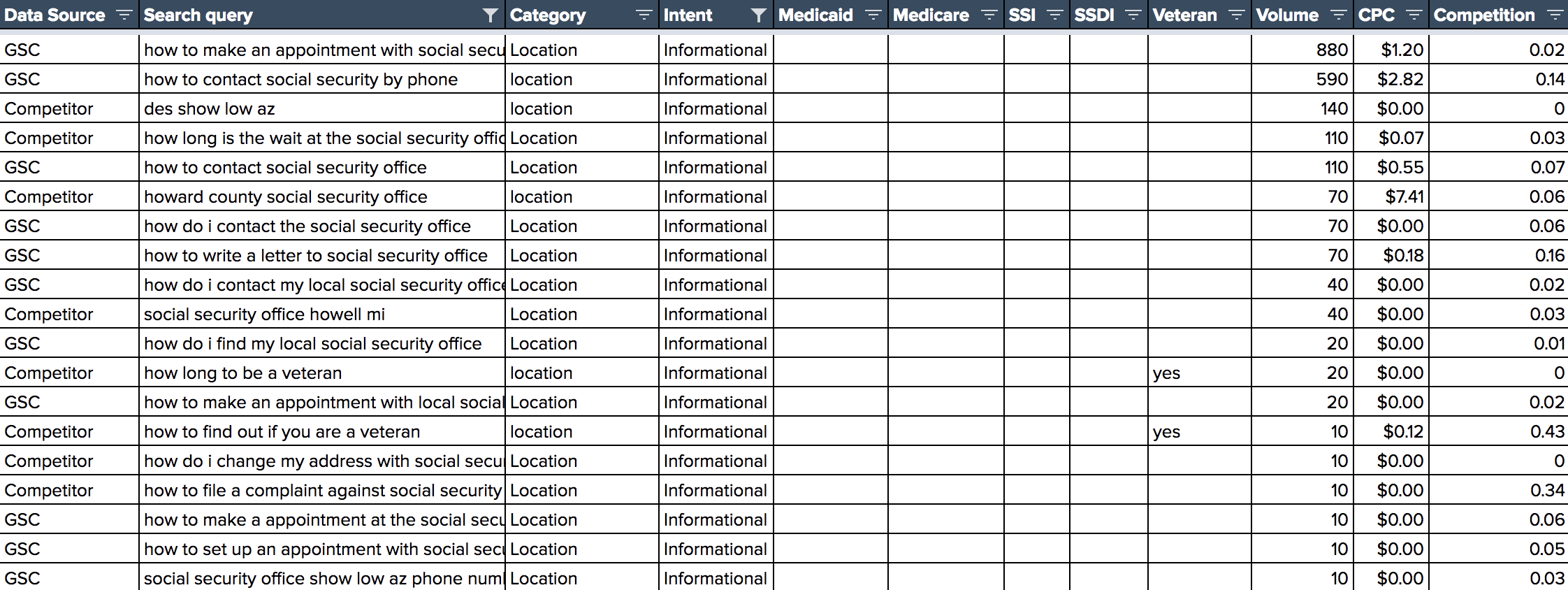Select the 'social security office howell mi' cell

[322, 314]
